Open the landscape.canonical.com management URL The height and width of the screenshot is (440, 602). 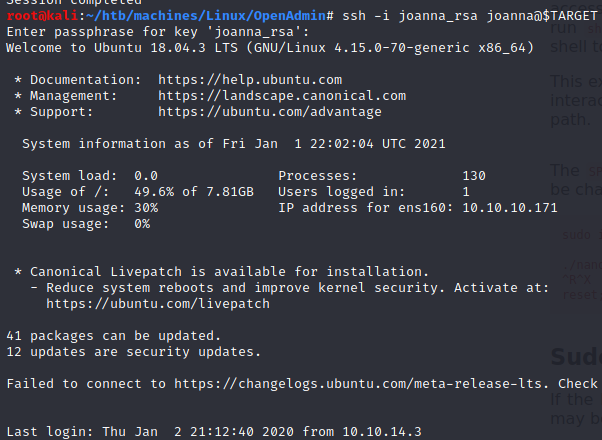tap(282, 96)
